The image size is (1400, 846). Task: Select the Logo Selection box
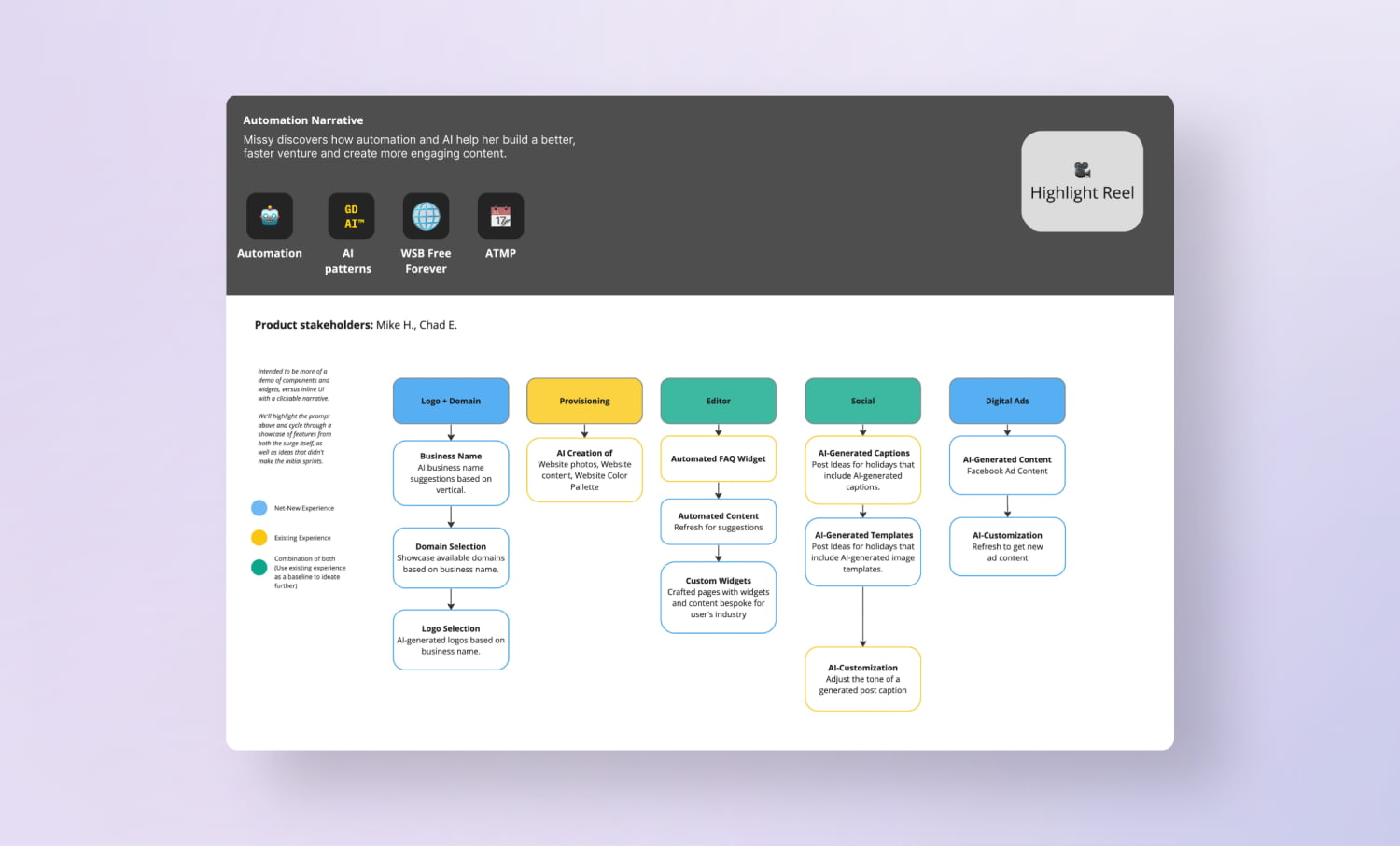(451, 640)
